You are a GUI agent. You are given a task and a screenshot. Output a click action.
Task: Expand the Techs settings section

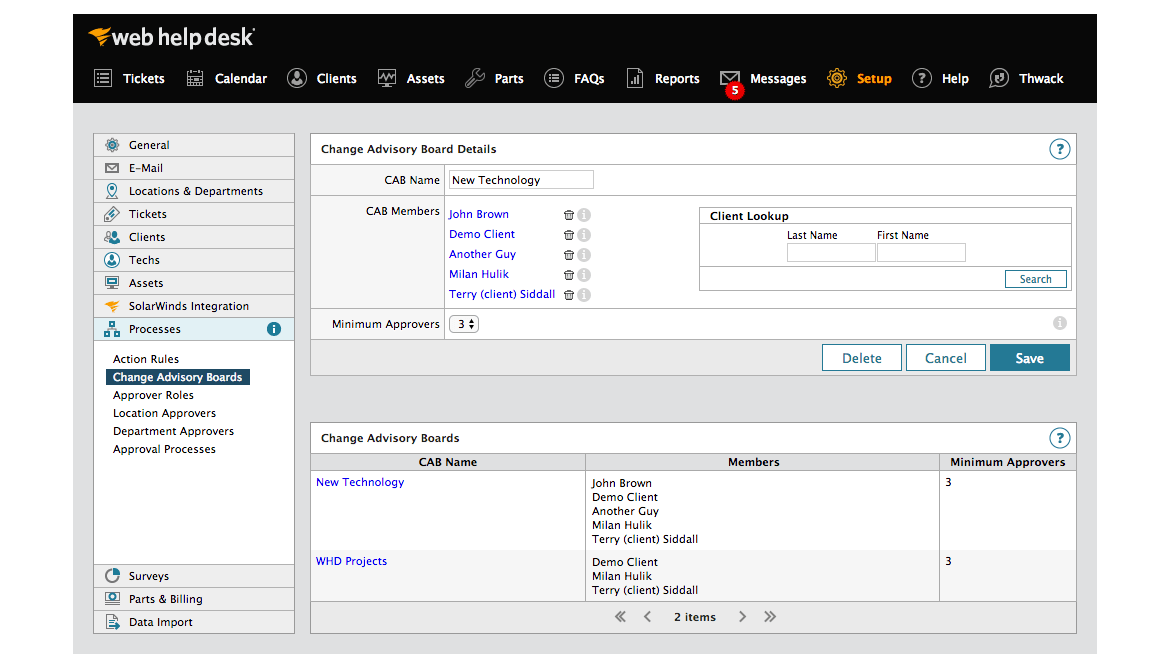pyautogui.click(x=144, y=260)
